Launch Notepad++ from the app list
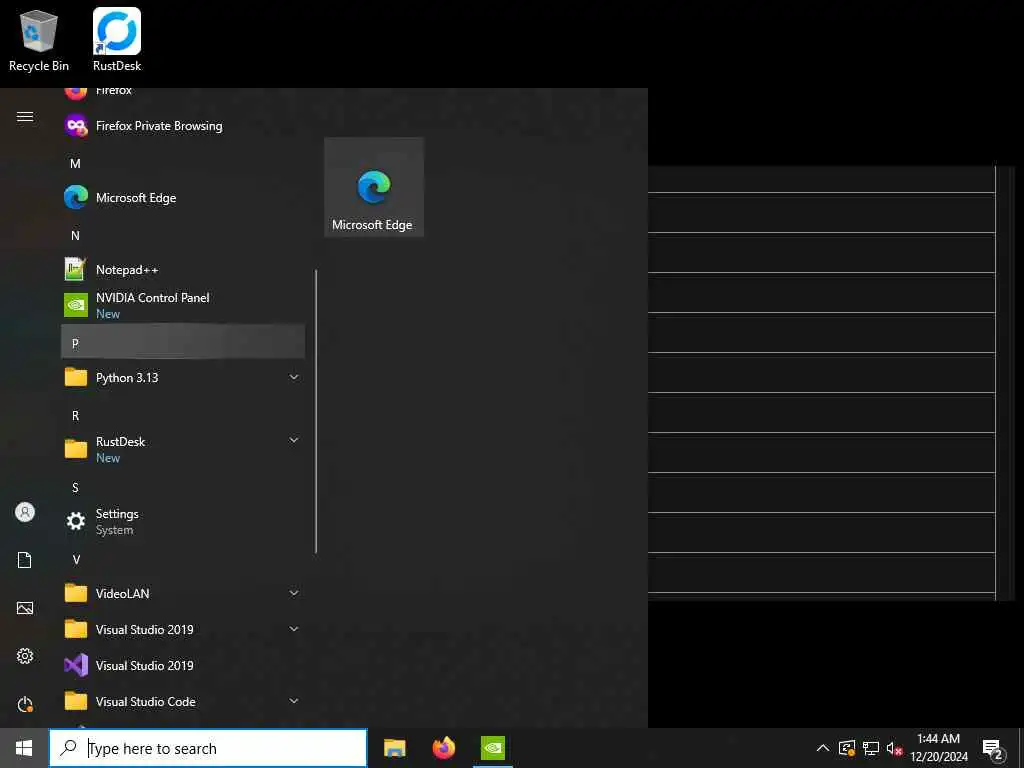Viewport: 1024px width, 768px height. [x=183, y=269]
